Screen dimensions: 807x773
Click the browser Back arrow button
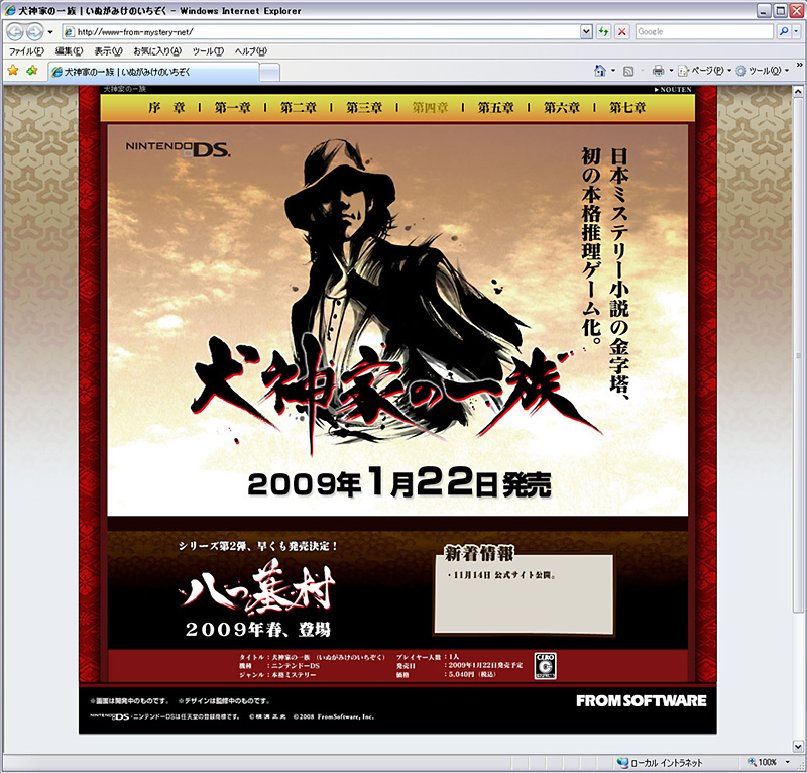coord(15,32)
